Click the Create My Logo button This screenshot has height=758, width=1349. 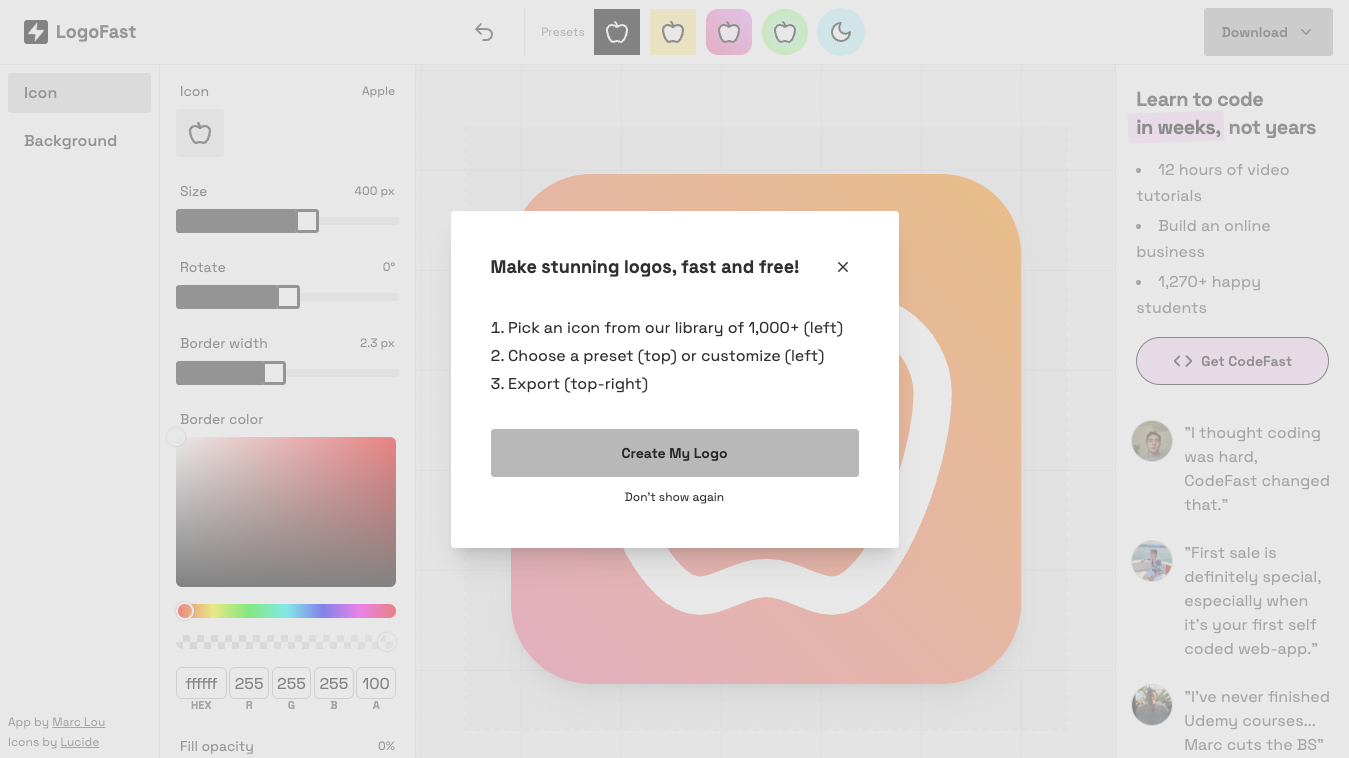[674, 453]
